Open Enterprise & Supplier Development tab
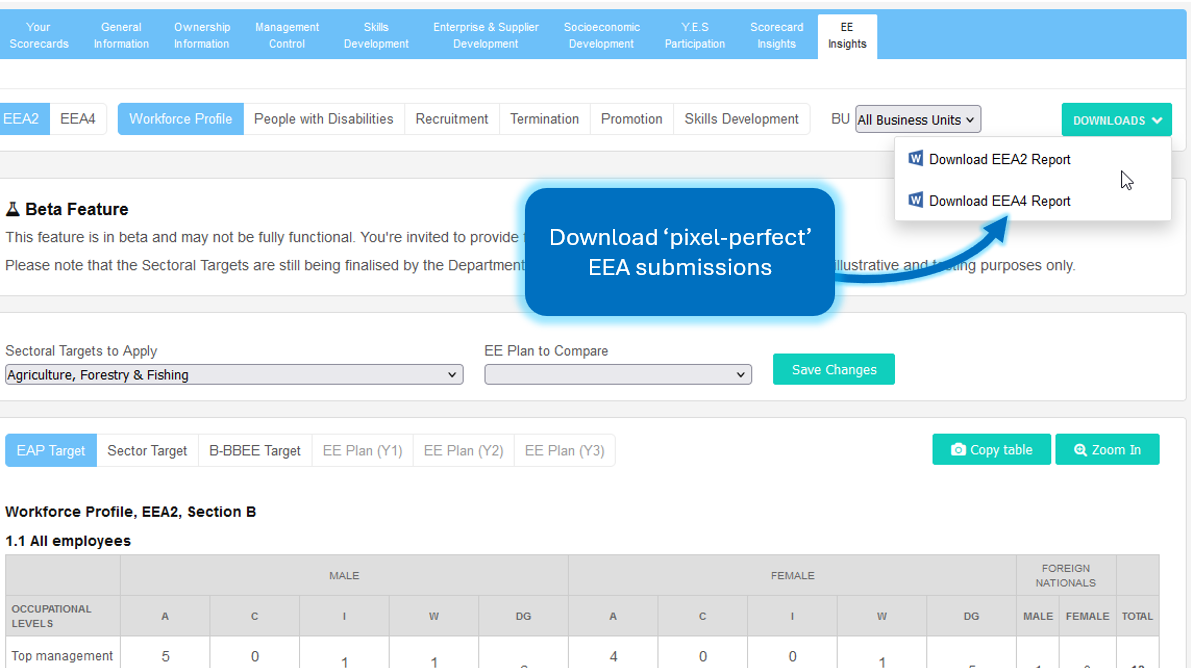This screenshot has height=668, width=1191. coord(486,36)
